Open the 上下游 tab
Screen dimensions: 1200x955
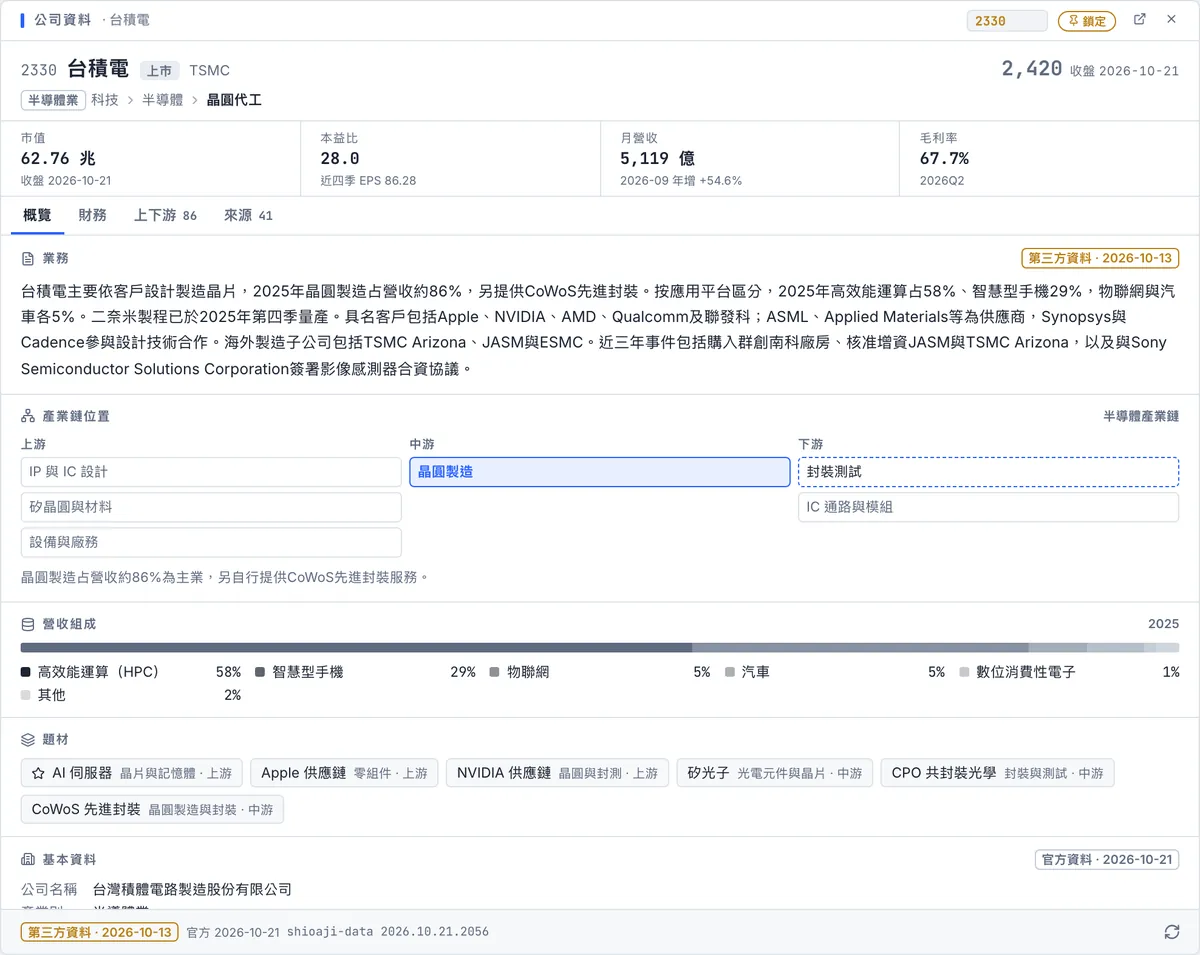[x=165, y=215]
